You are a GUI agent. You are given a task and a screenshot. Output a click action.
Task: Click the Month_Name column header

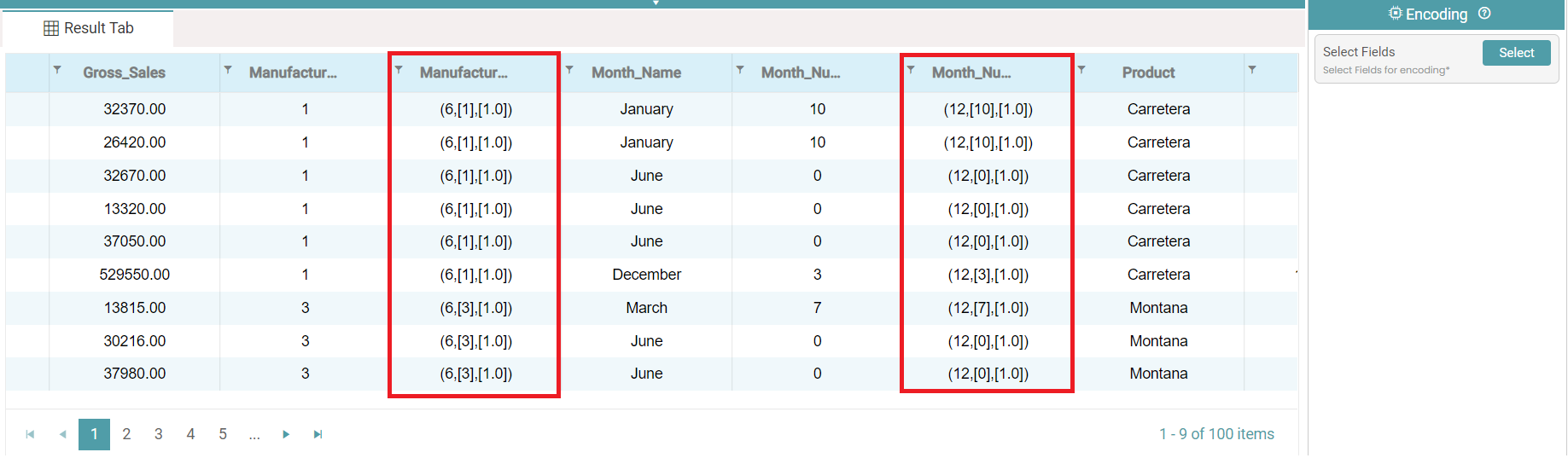point(636,73)
